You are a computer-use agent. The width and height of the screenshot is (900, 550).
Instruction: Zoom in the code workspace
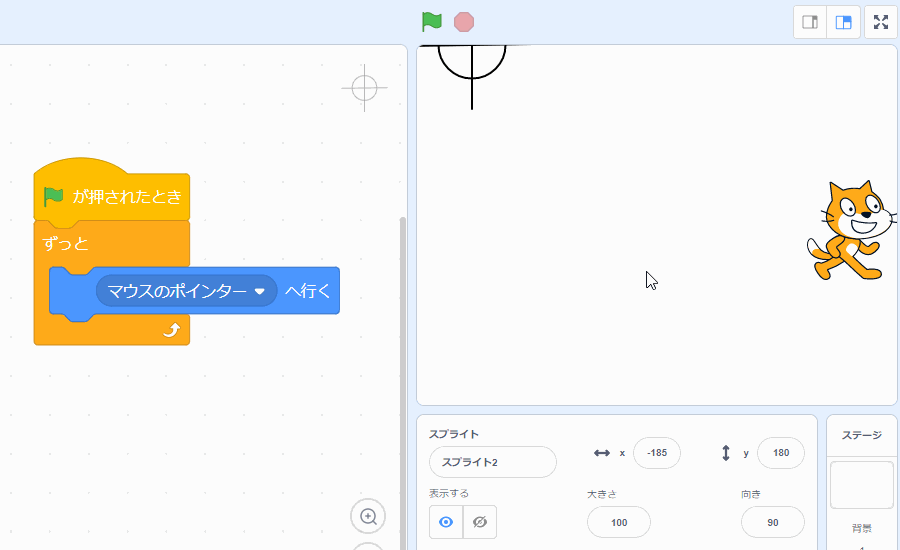(x=368, y=516)
